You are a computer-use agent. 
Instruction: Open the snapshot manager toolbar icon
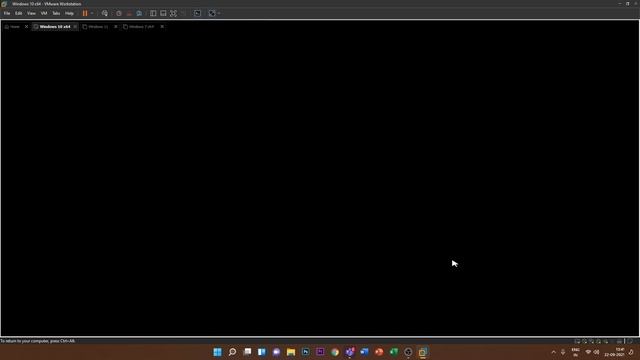click(x=139, y=13)
